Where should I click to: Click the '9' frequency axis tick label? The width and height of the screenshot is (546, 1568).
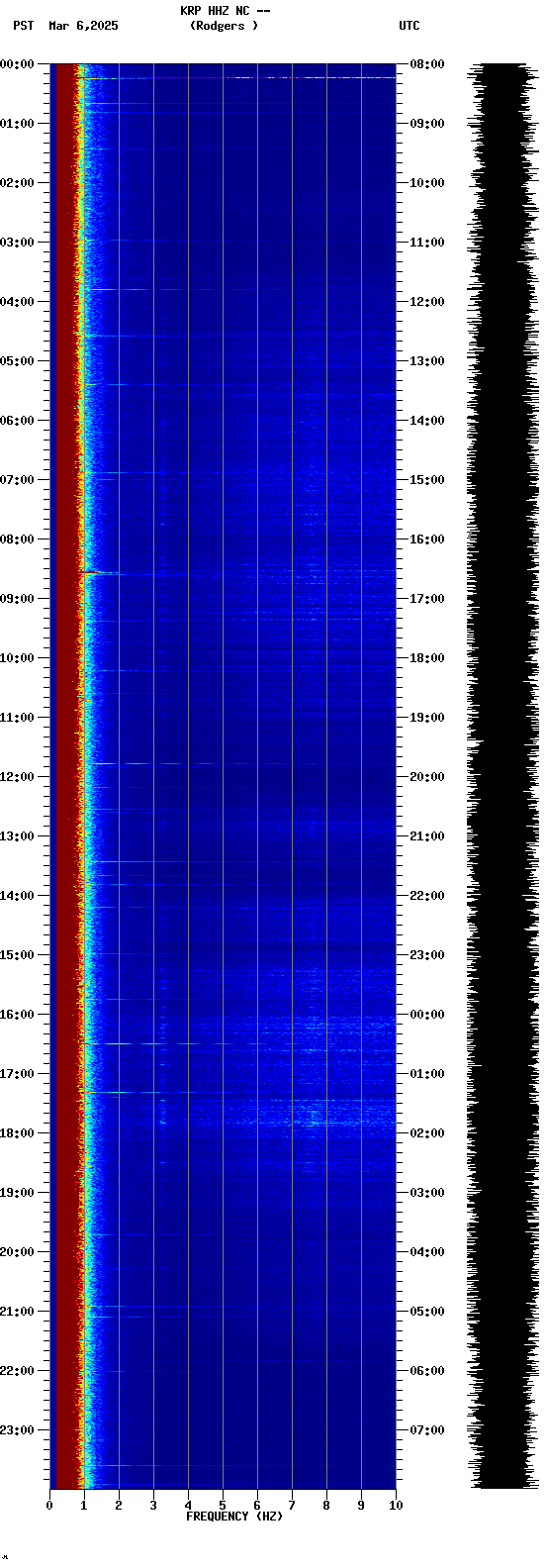[x=361, y=1506]
